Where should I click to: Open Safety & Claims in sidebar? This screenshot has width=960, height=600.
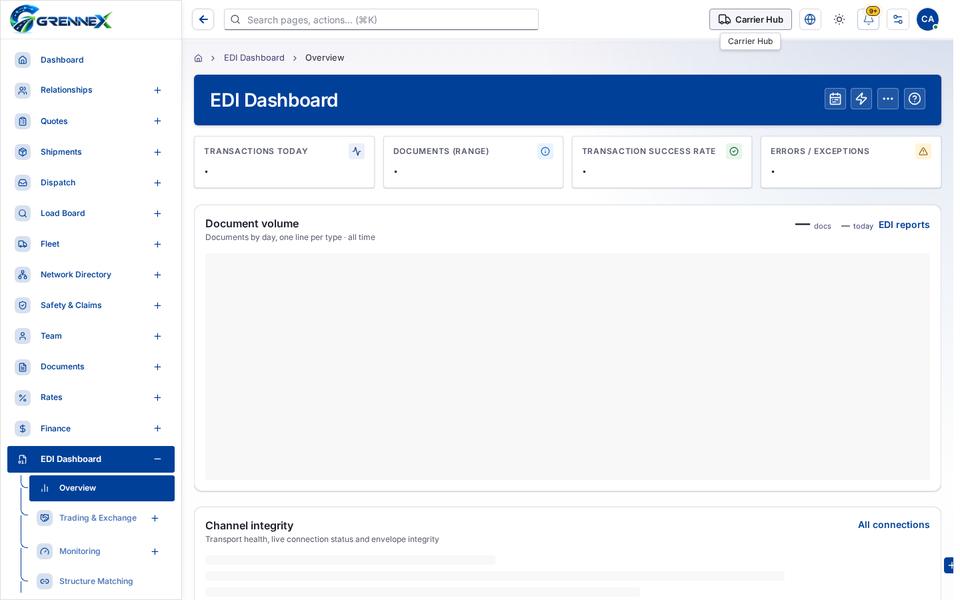pyautogui.click(x=91, y=306)
